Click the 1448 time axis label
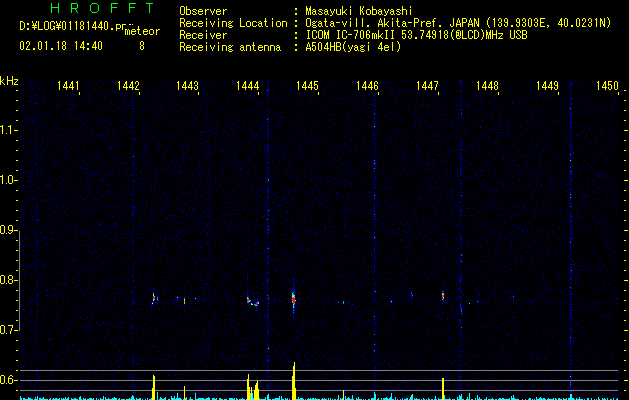Screen dimensions: 629x400 487,86
